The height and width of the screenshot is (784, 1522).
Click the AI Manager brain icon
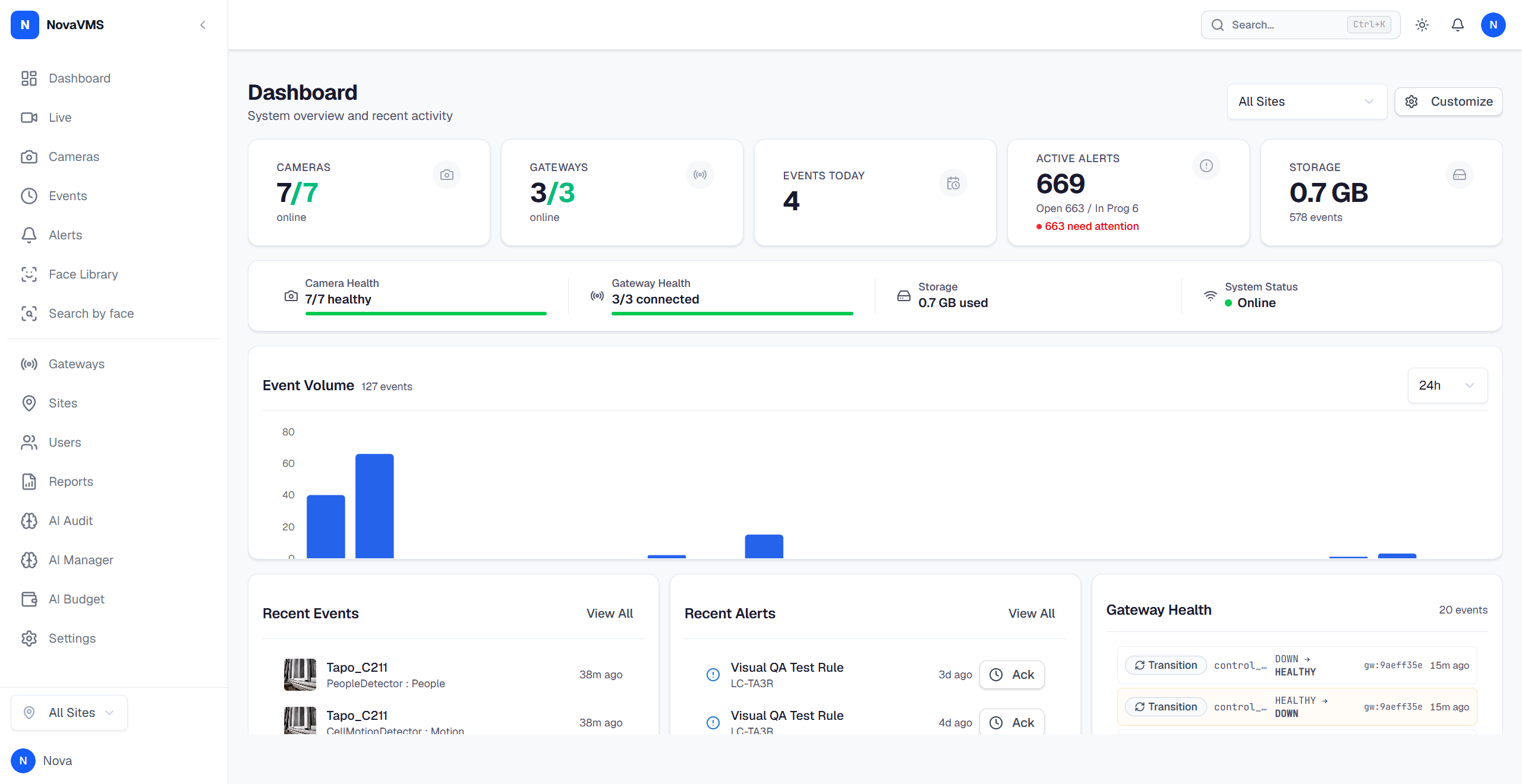pos(29,560)
